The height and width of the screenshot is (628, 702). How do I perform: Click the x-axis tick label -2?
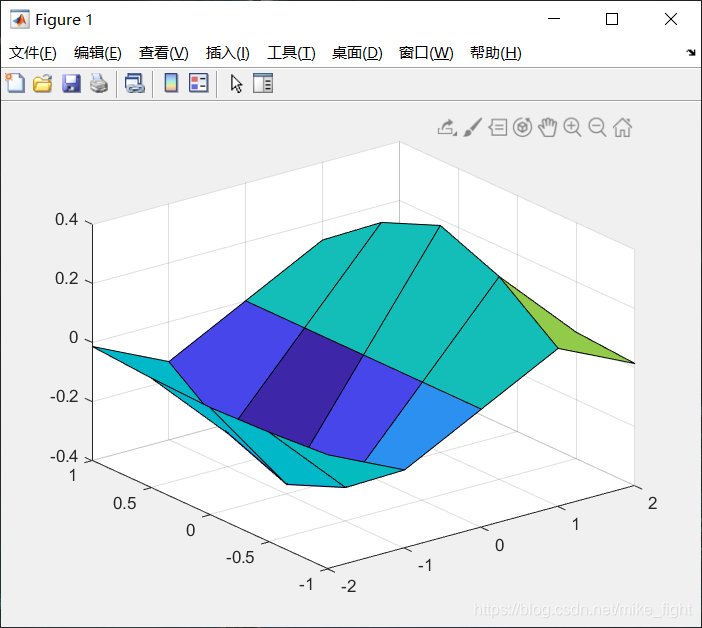349,586
